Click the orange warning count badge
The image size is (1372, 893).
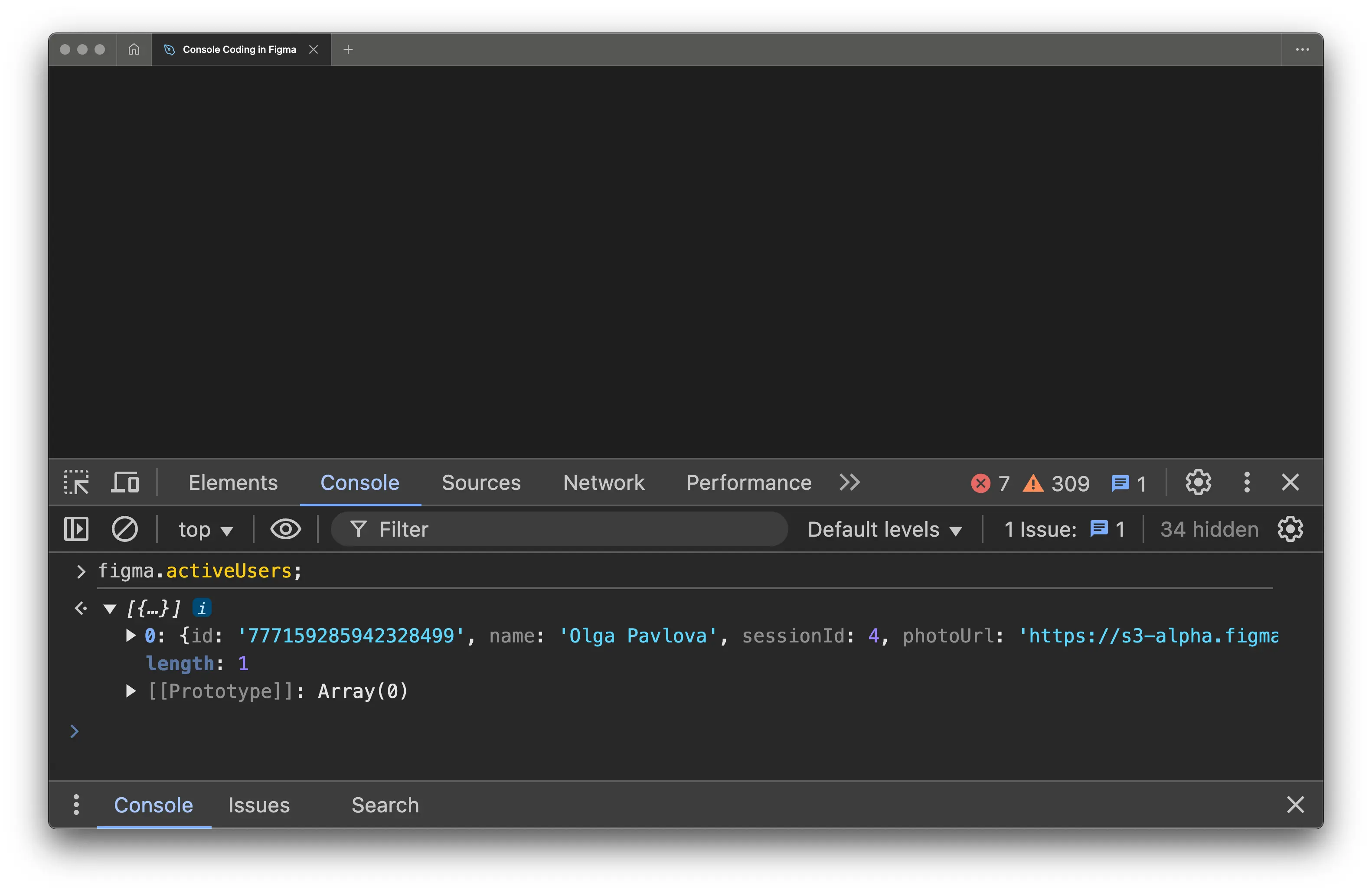point(1055,483)
